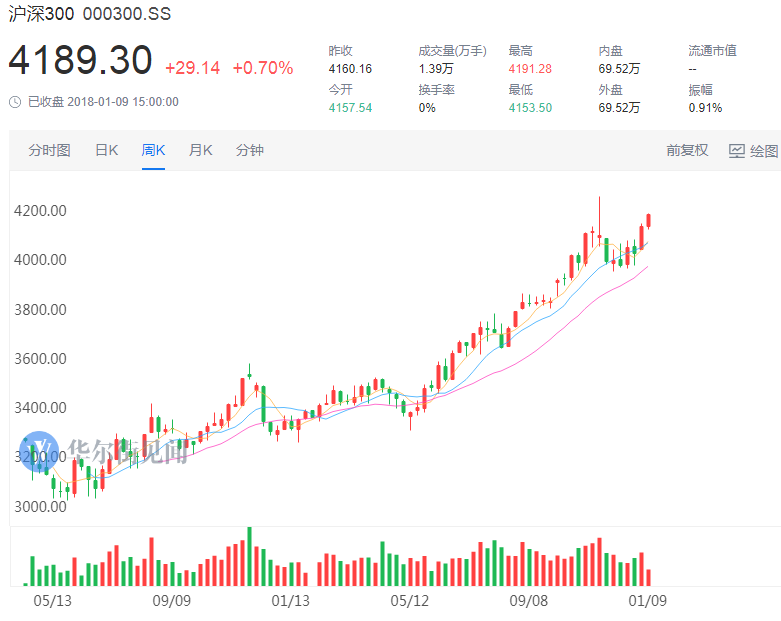The width and height of the screenshot is (781, 621).
Task: Select the latest red candlestick on chart
Action: 649,220
